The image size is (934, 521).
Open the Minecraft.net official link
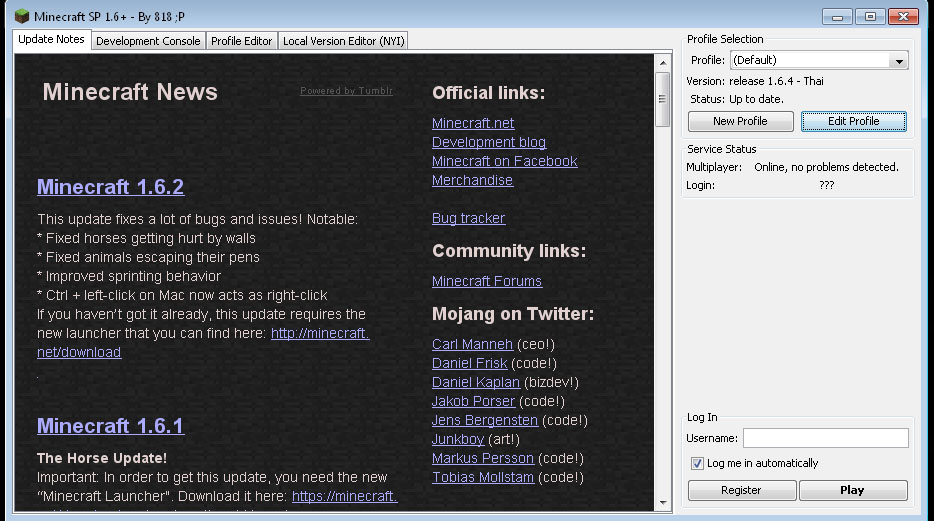point(473,123)
